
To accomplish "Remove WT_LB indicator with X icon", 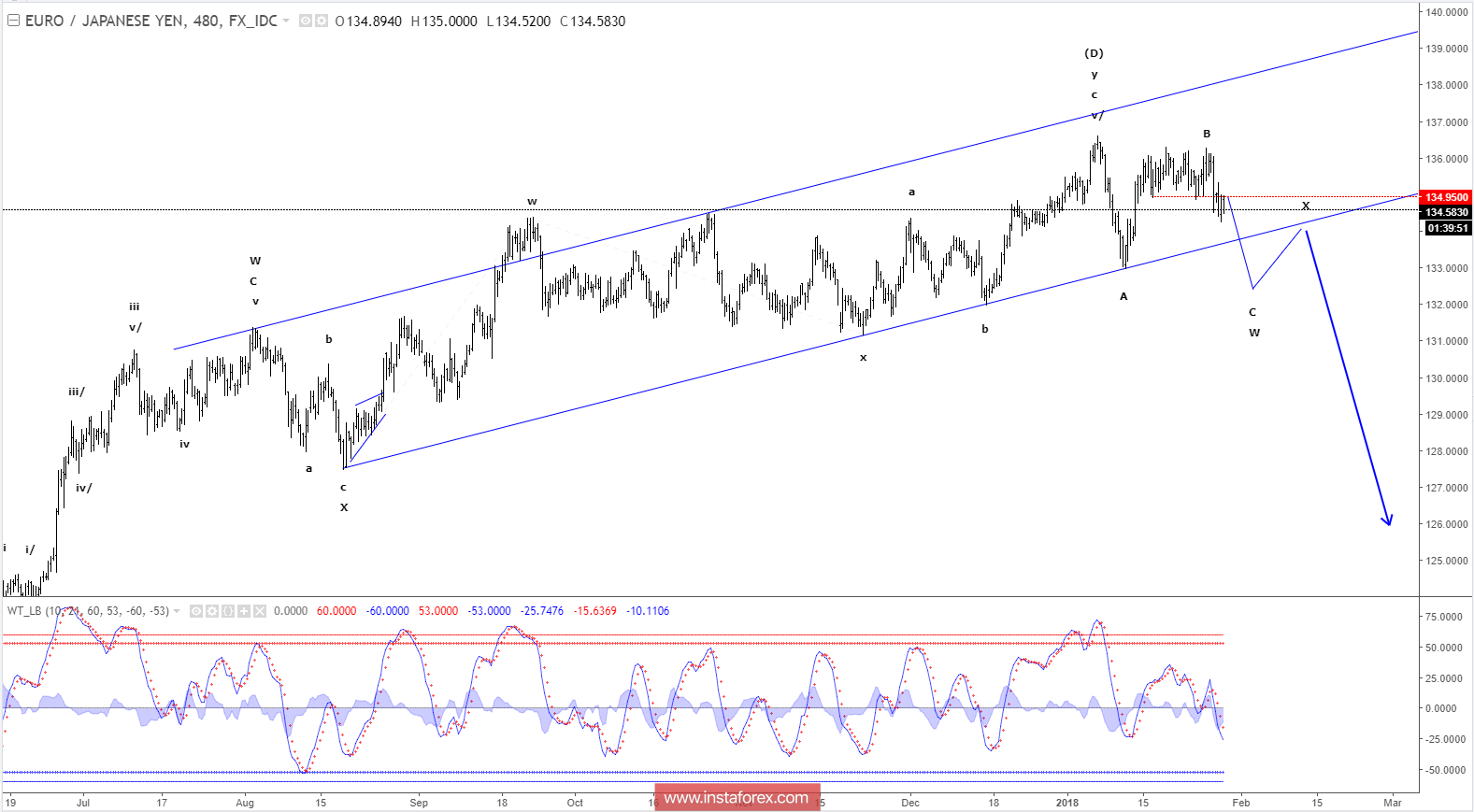I will pyautogui.click(x=260, y=611).
